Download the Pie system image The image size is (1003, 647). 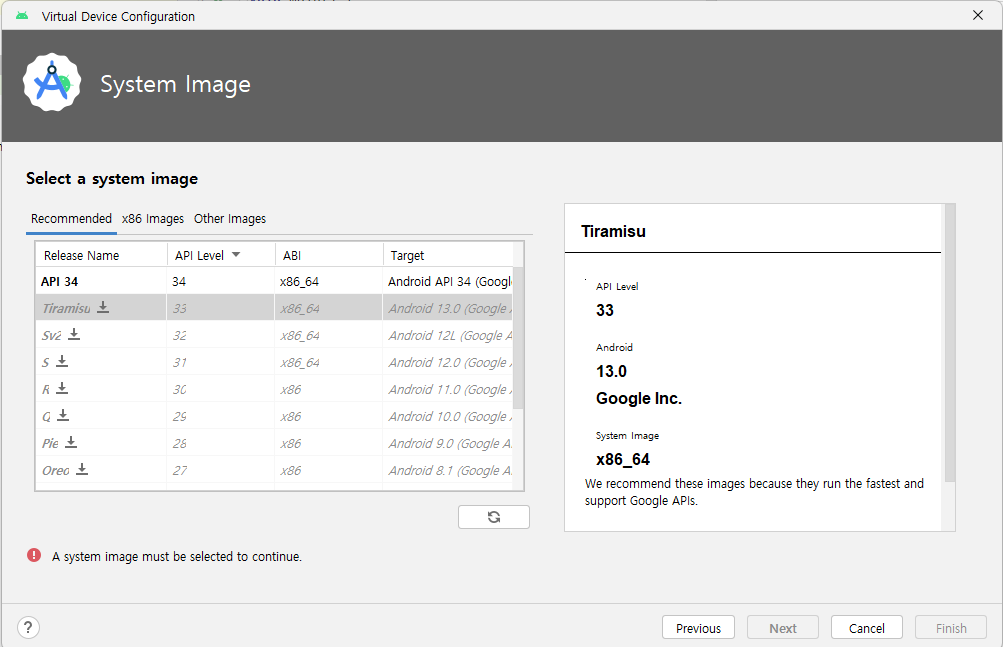point(71,442)
